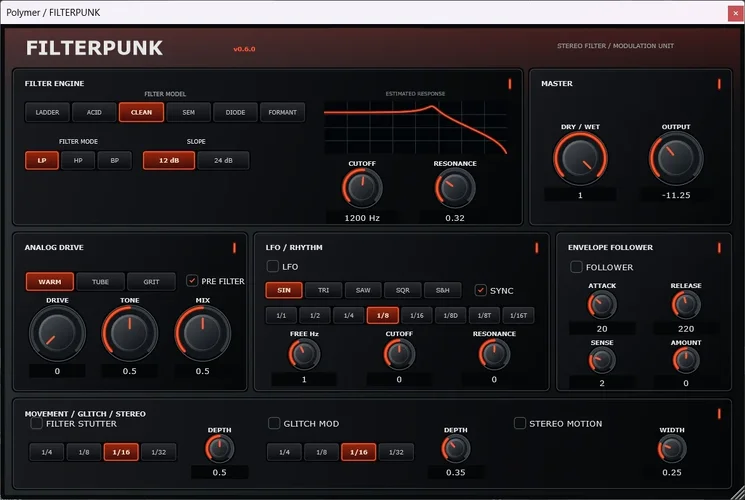Viewport: 745px width, 500px height.
Task: Uncheck the SYNC checkbox
Action: (481, 289)
